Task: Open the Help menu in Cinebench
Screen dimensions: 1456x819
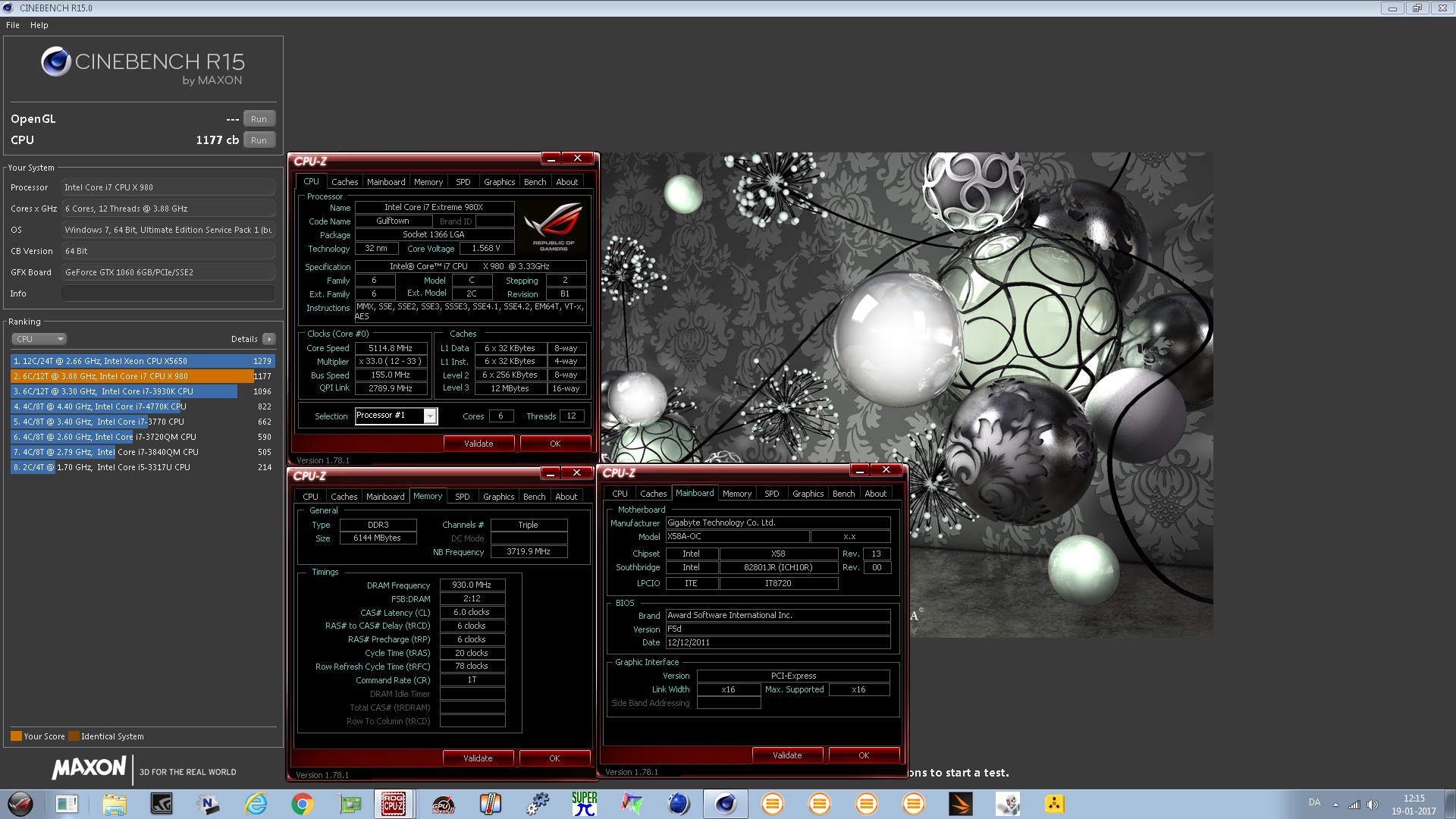Action: pos(39,25)
